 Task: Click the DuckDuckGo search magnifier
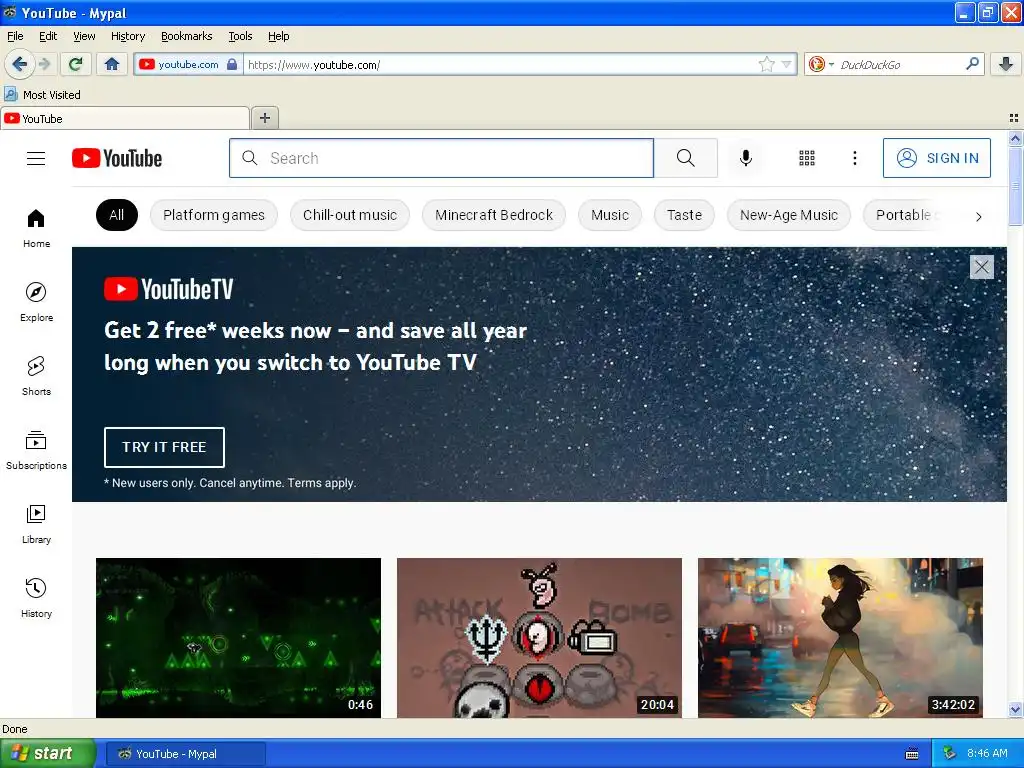972,64
